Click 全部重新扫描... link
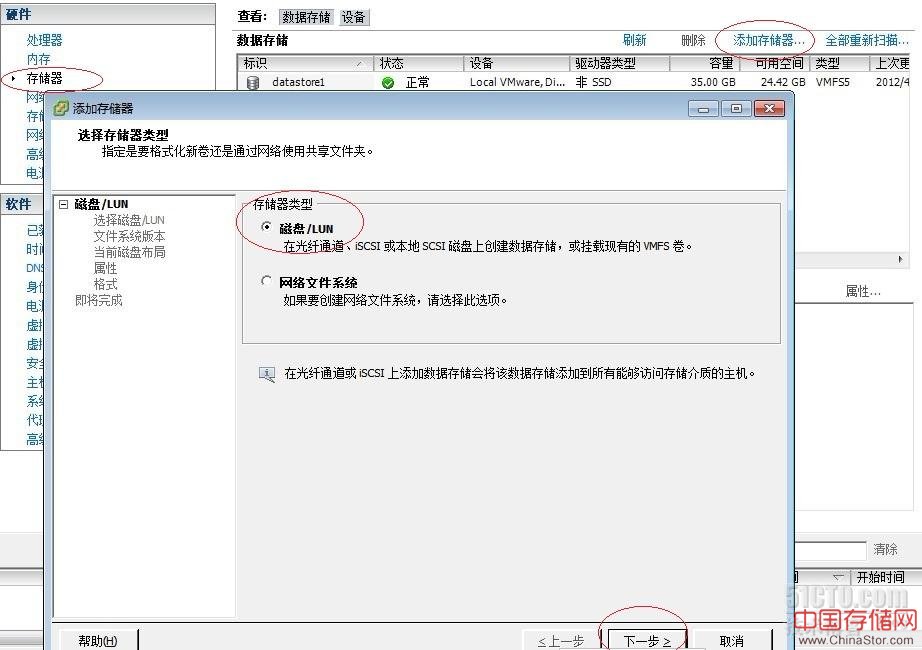The height and width of the screenshot is (650, 922). [867, 40]
